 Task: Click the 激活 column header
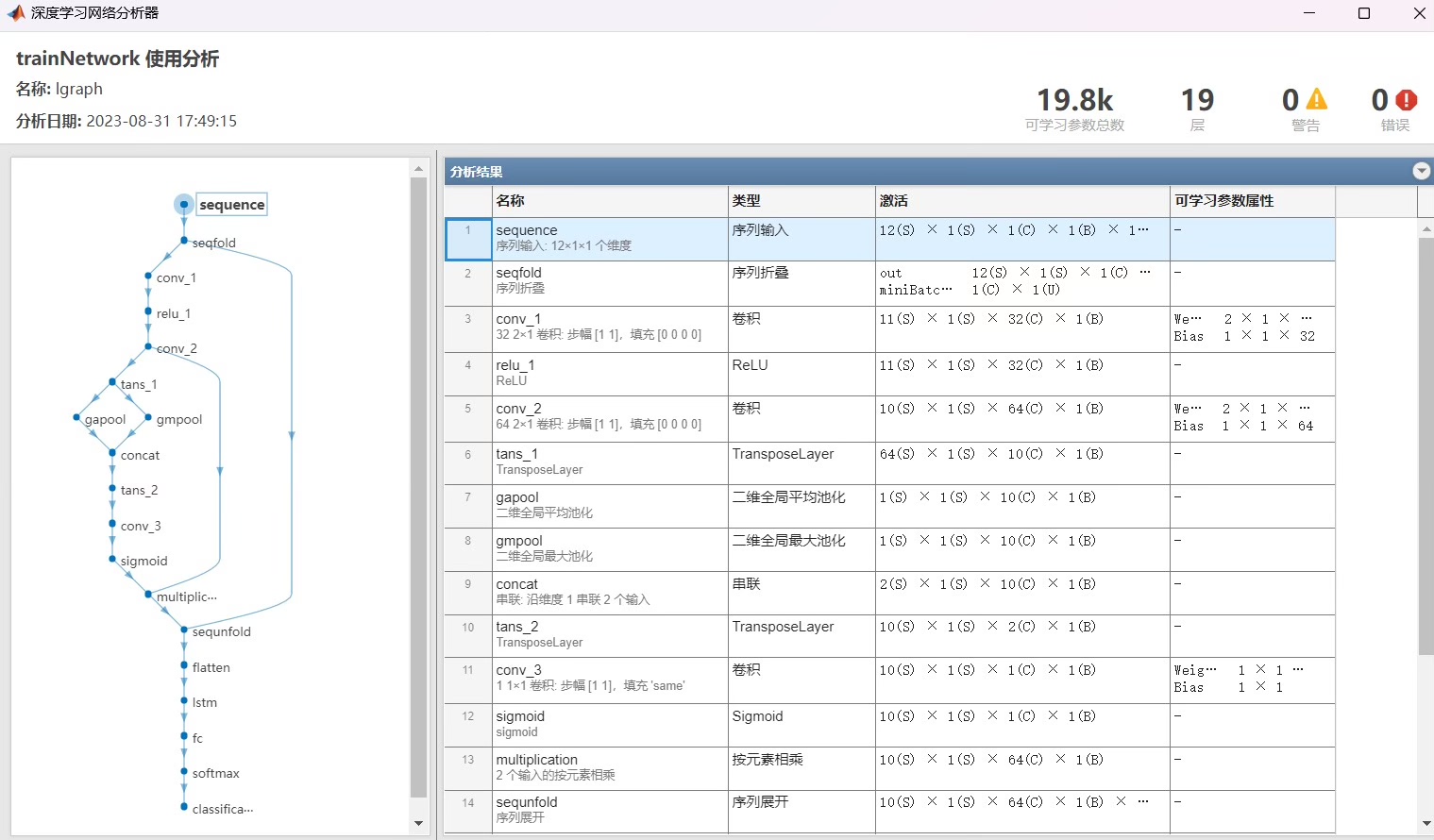pos(894,200)
